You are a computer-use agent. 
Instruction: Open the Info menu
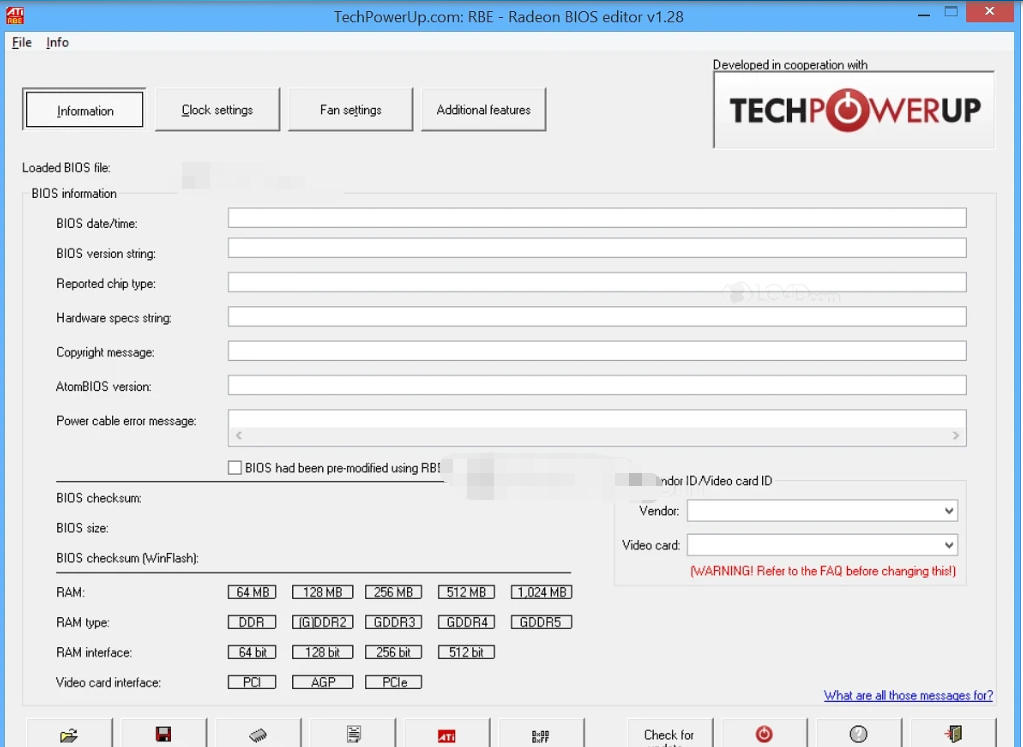tap(58, 42)
